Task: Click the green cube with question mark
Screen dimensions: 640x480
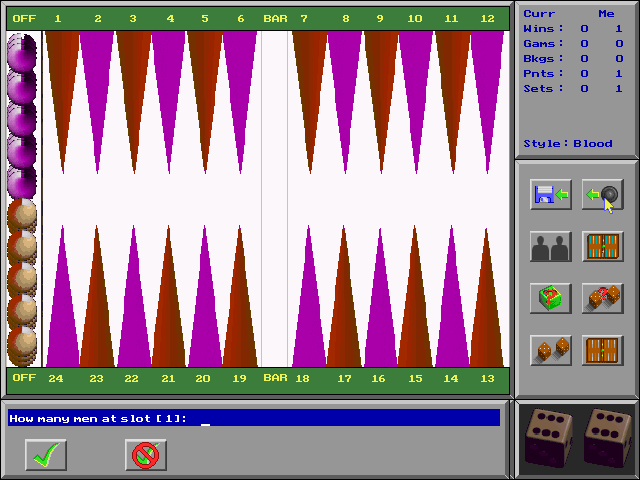Action: 550,298
